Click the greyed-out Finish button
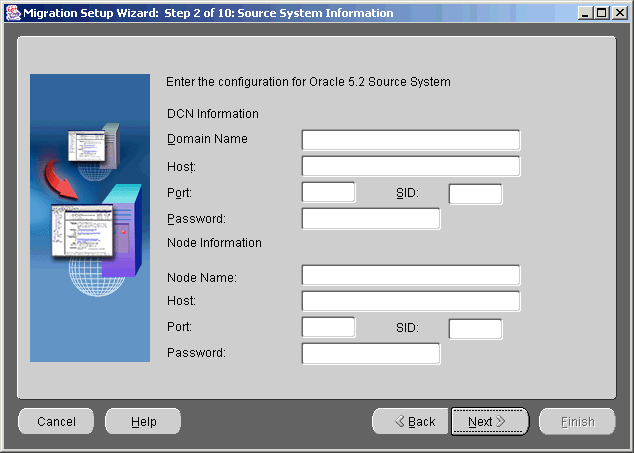634x453 pixels. 577,421
